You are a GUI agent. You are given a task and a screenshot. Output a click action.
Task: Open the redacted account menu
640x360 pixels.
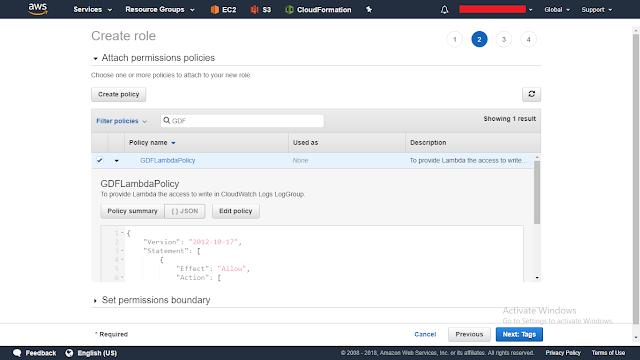pos(496,9)
